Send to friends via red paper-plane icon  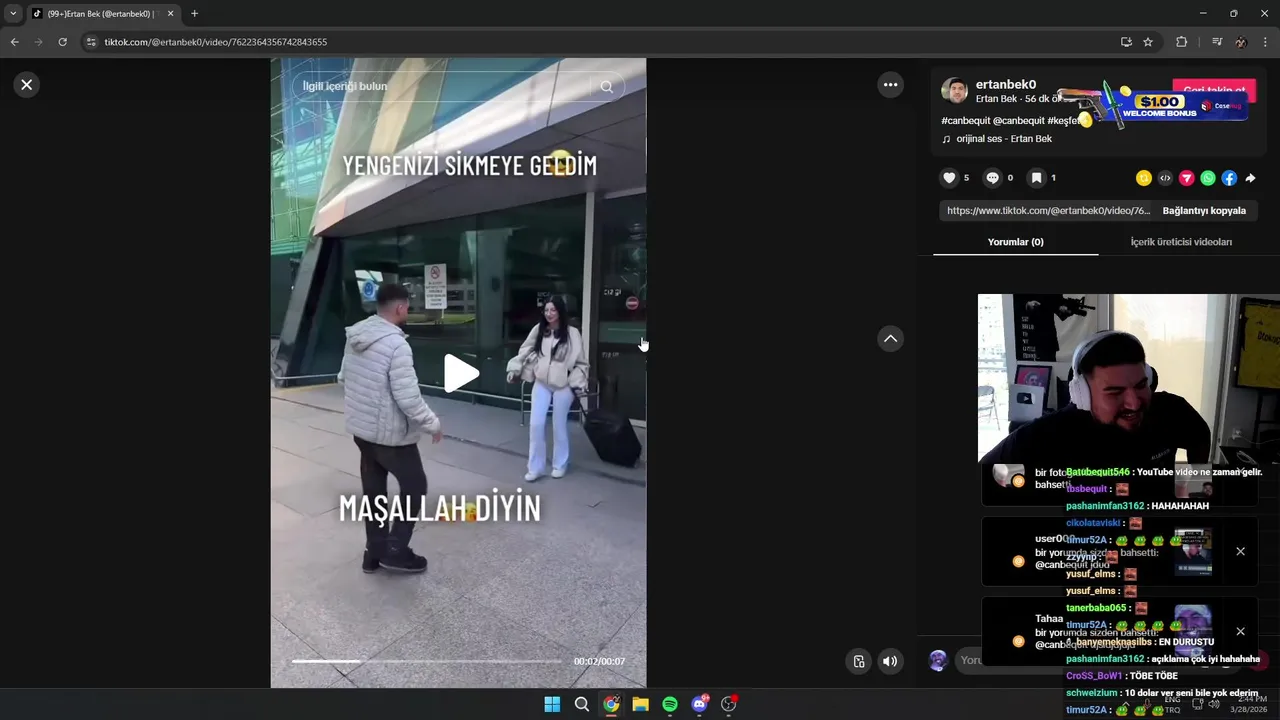tap(1187, 178)
